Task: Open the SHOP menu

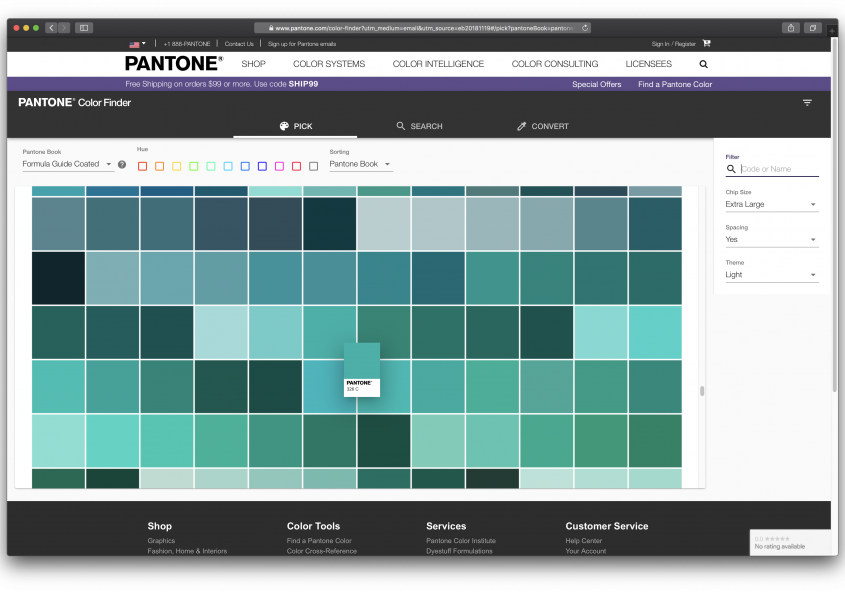Action: pyautogui.click(x=253, y=64)
